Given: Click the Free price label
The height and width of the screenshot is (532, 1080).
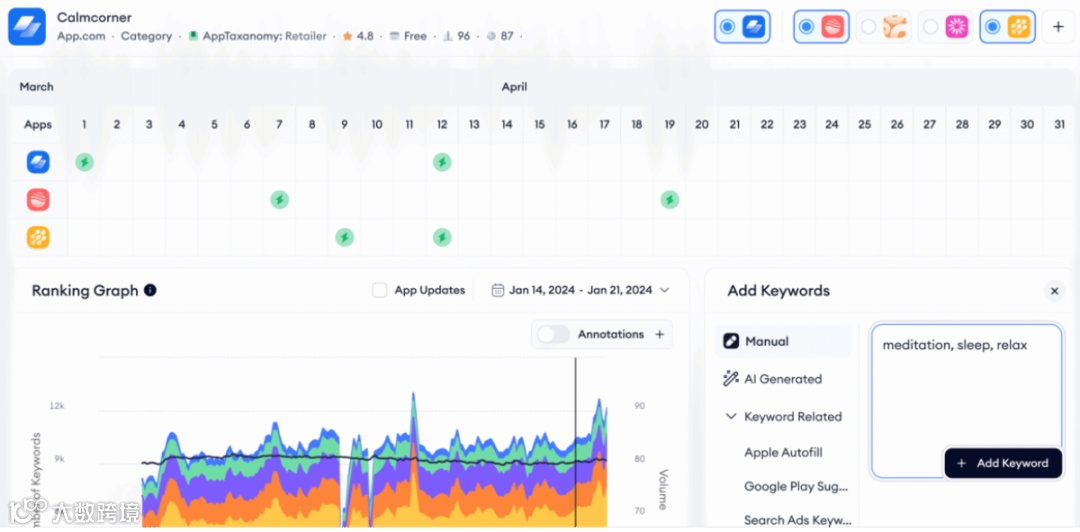Looking at the screenshot, I should pyautogui.click(x=408, y=36).
